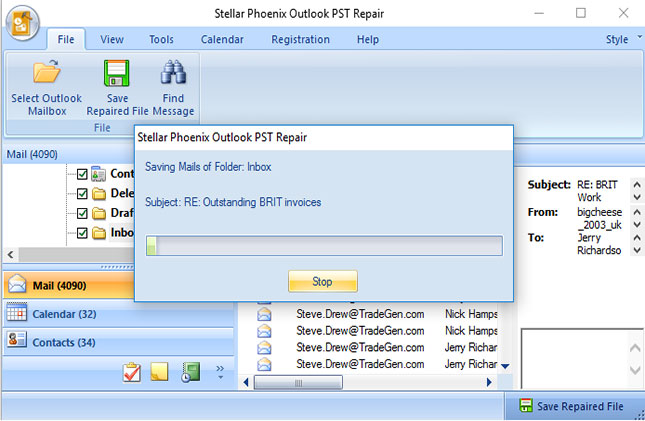Open Notes via the yellow sticky icon
The height and width of the screenshot is (421, 645).
click(x=160, y=373)
